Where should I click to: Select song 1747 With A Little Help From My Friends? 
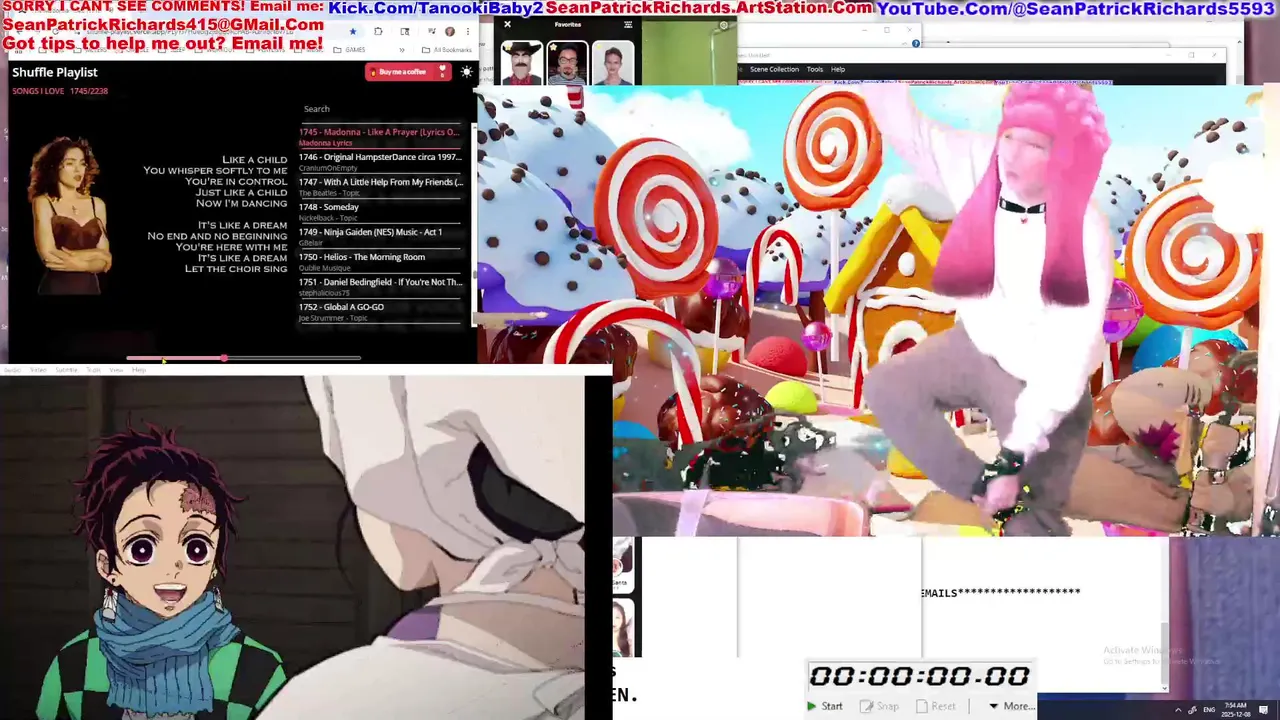point(380,186)
